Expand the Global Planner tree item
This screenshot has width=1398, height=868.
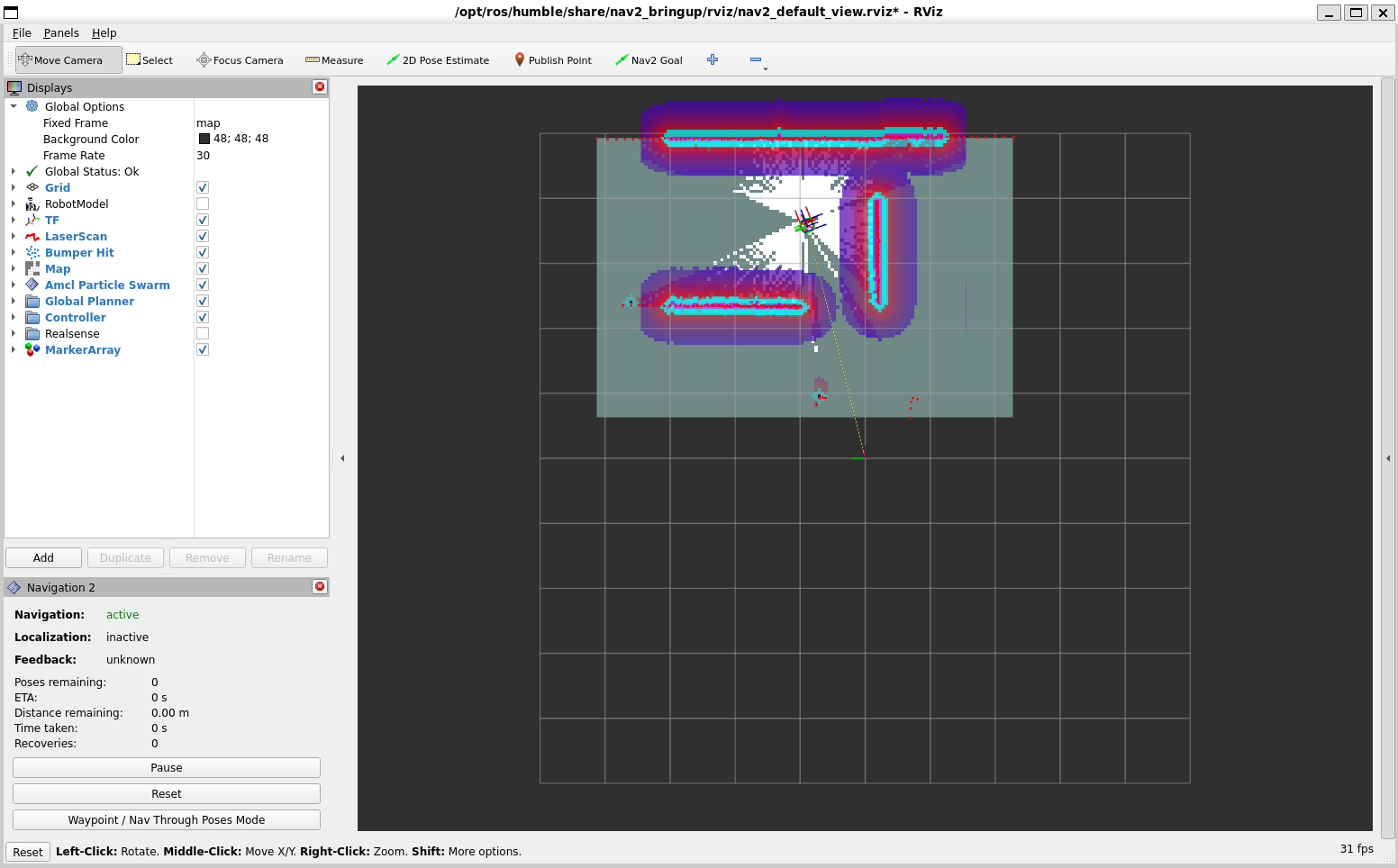click(x=14, y=302)
